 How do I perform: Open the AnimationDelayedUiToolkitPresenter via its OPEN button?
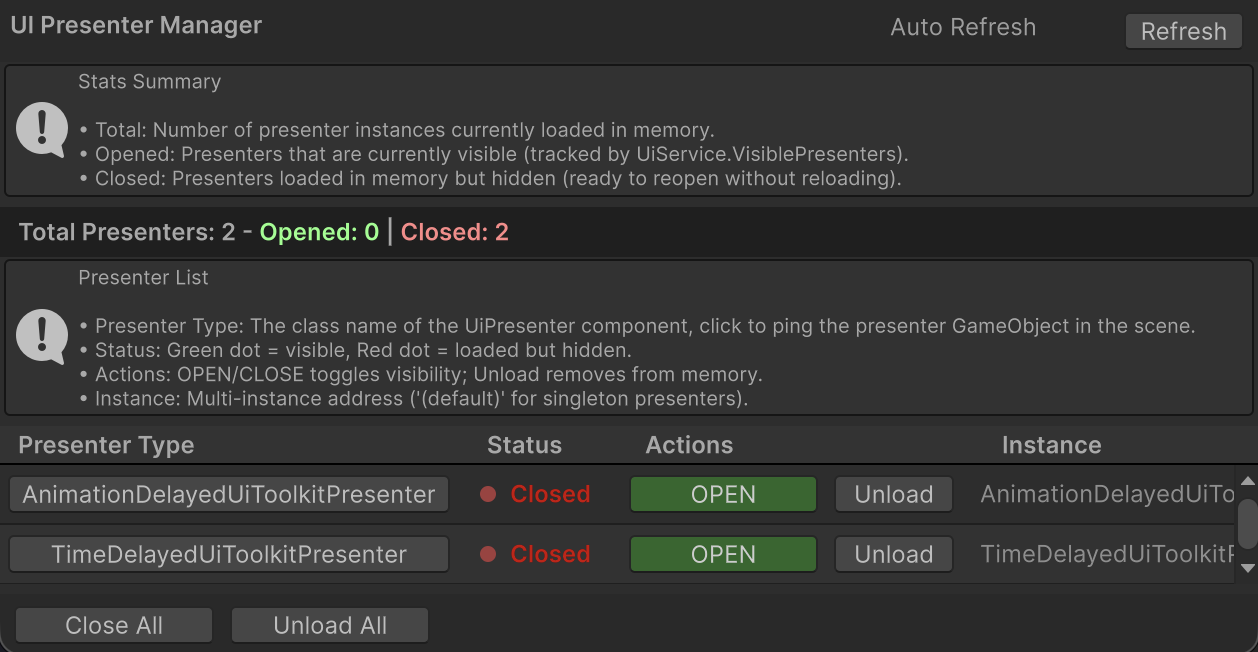[723, 494]
